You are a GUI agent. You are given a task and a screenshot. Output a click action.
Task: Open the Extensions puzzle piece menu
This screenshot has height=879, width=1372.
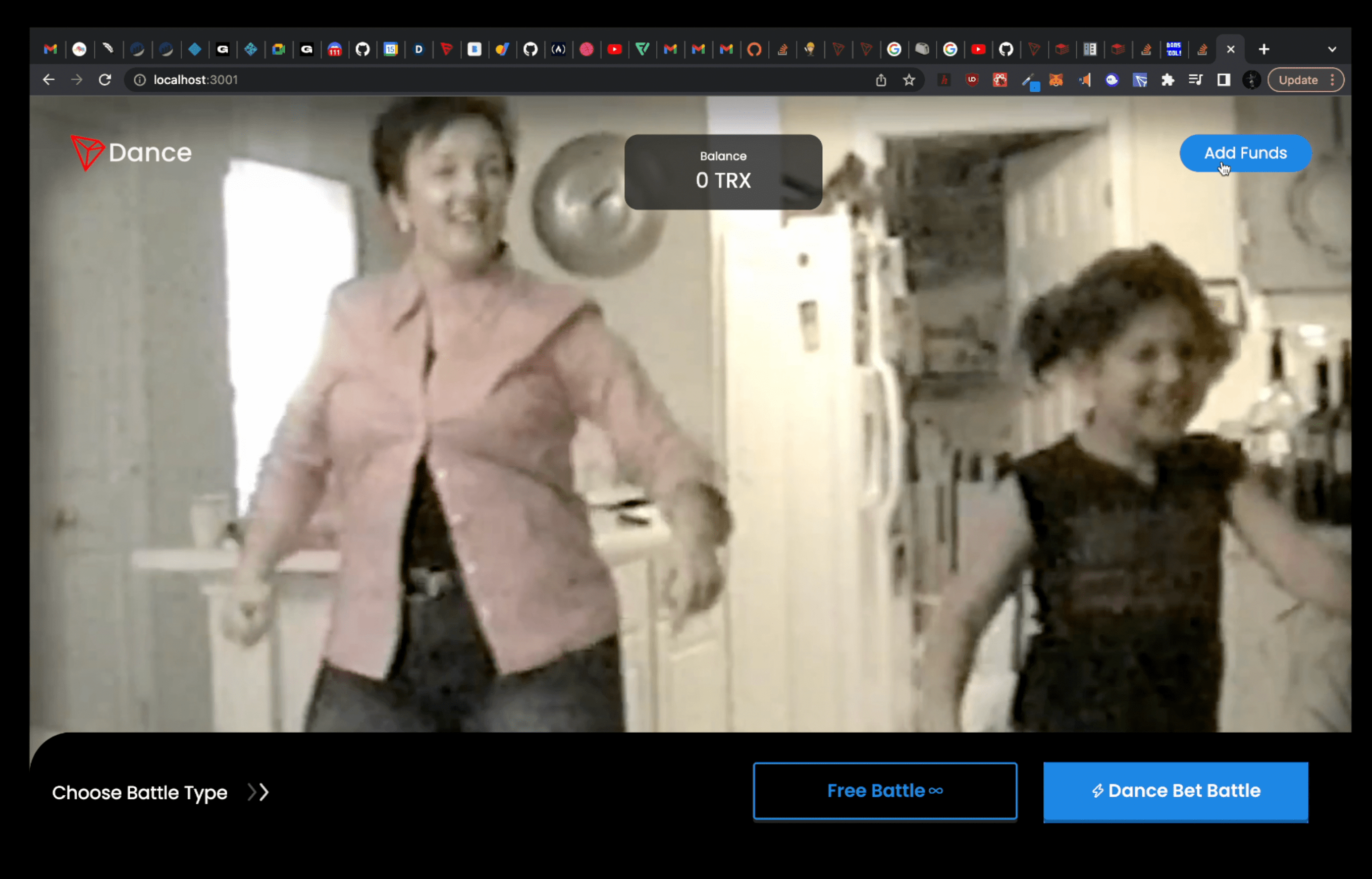point(1168,80)
